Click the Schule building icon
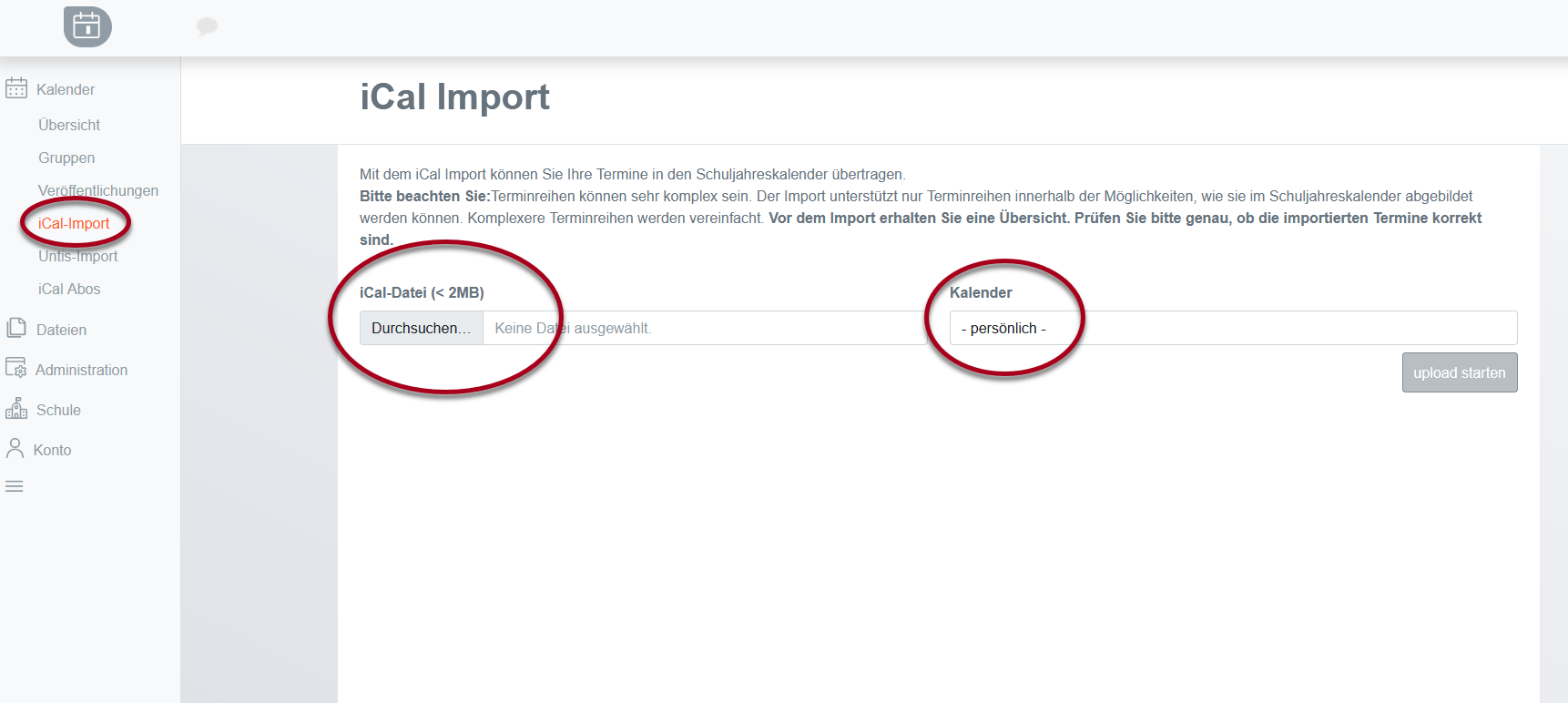 tap(16, 408)
